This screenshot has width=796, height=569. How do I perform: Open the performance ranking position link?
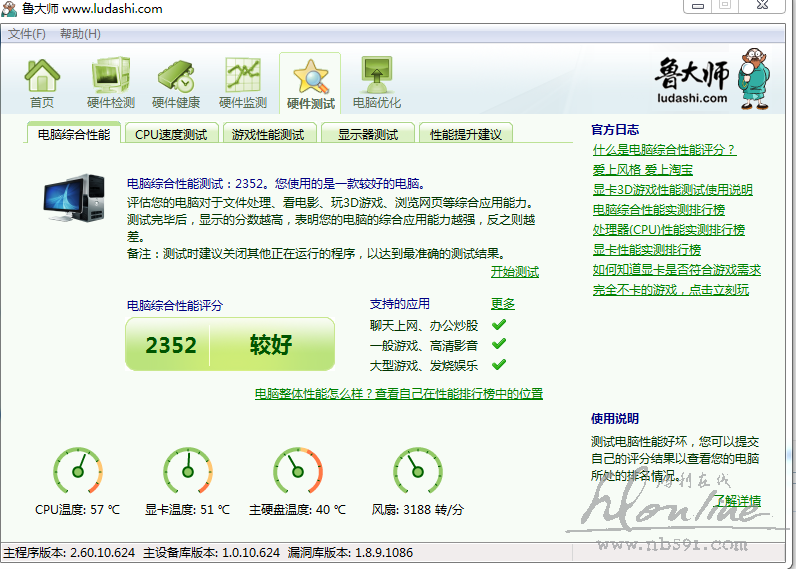(x=399, y=394)
